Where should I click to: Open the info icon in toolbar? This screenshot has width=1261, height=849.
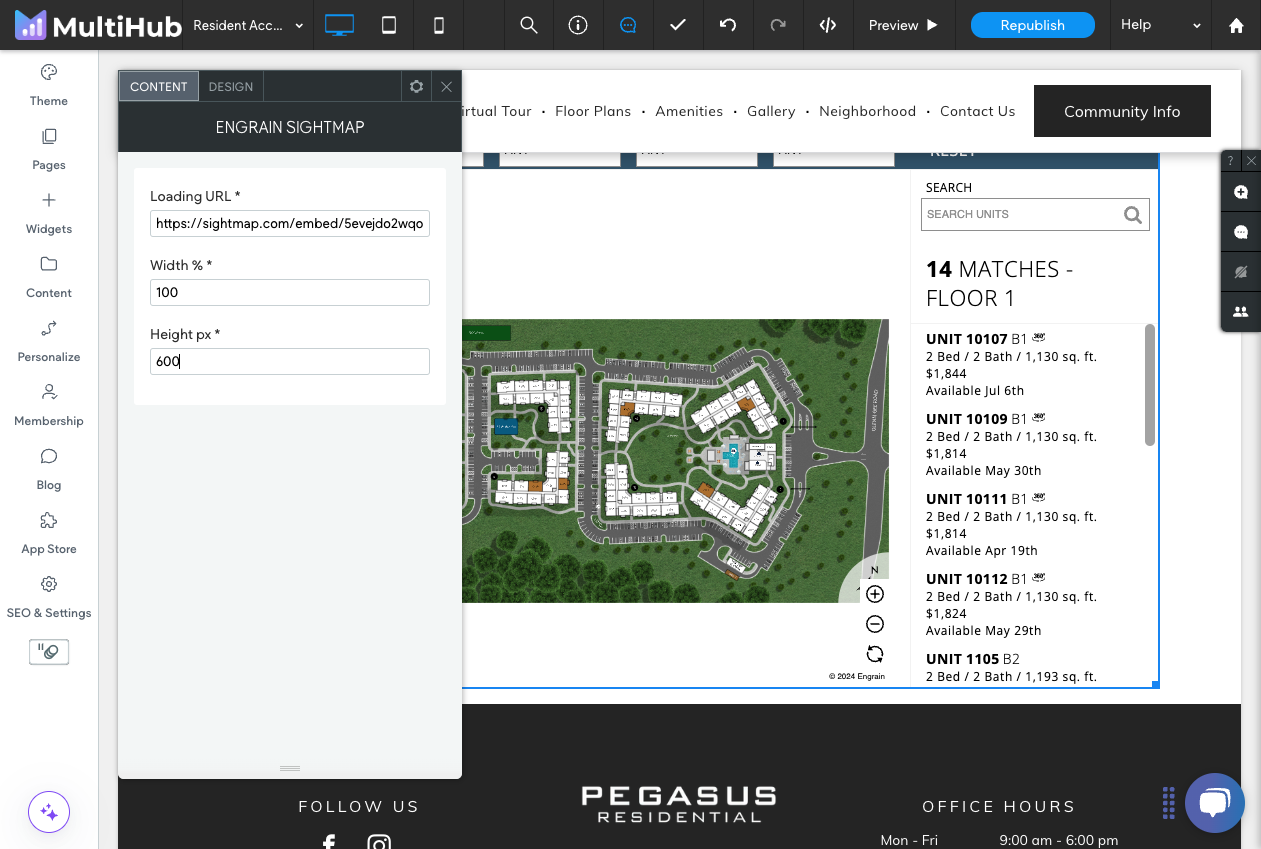(578, 25)
